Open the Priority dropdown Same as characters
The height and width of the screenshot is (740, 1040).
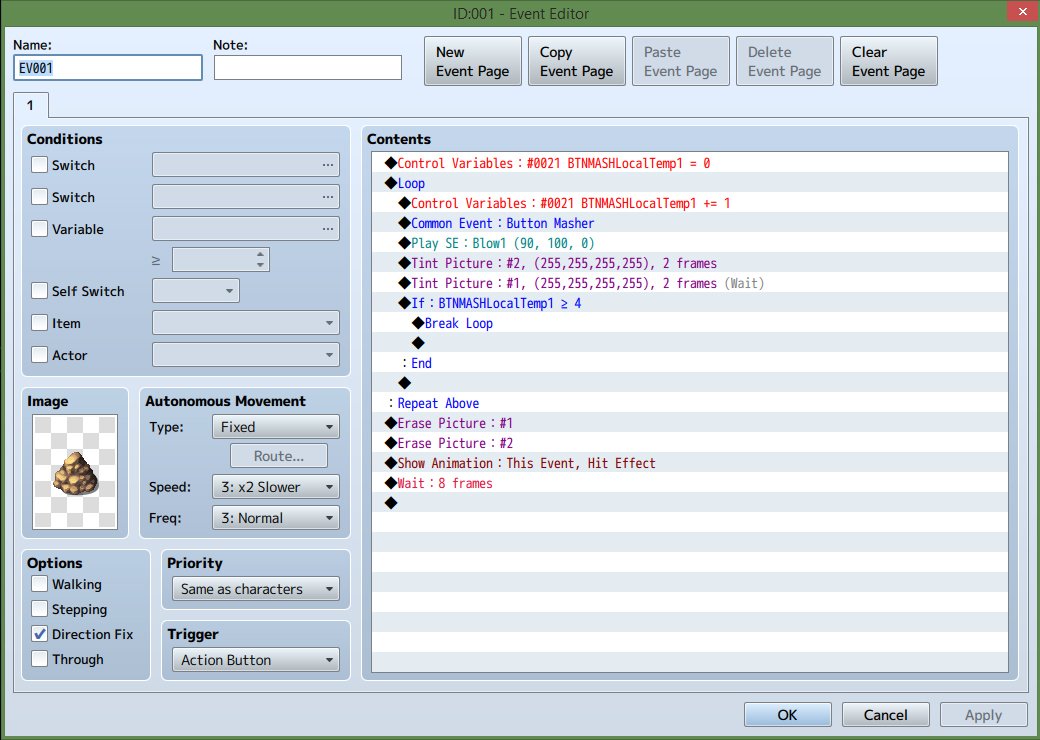click(x=255, y=589)
